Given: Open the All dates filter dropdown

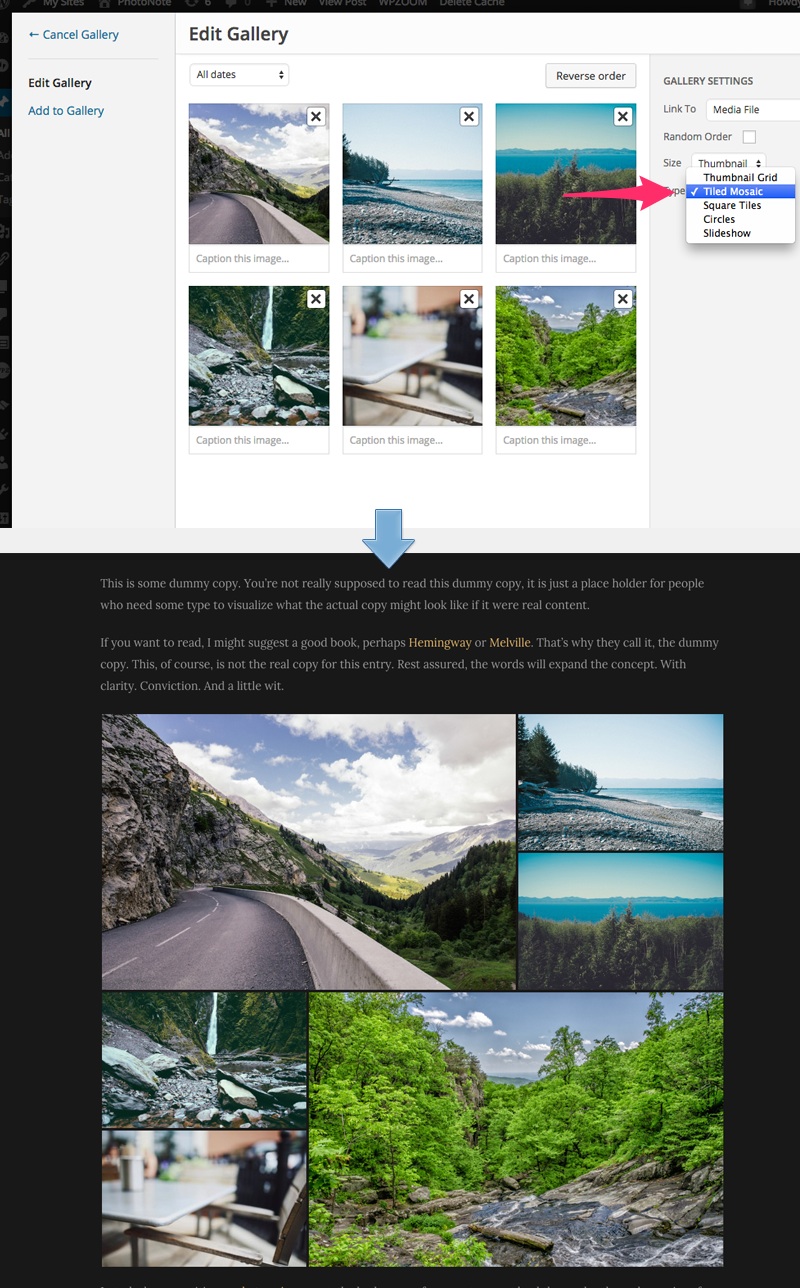Looking at the screenshot, I should (240, 75).
